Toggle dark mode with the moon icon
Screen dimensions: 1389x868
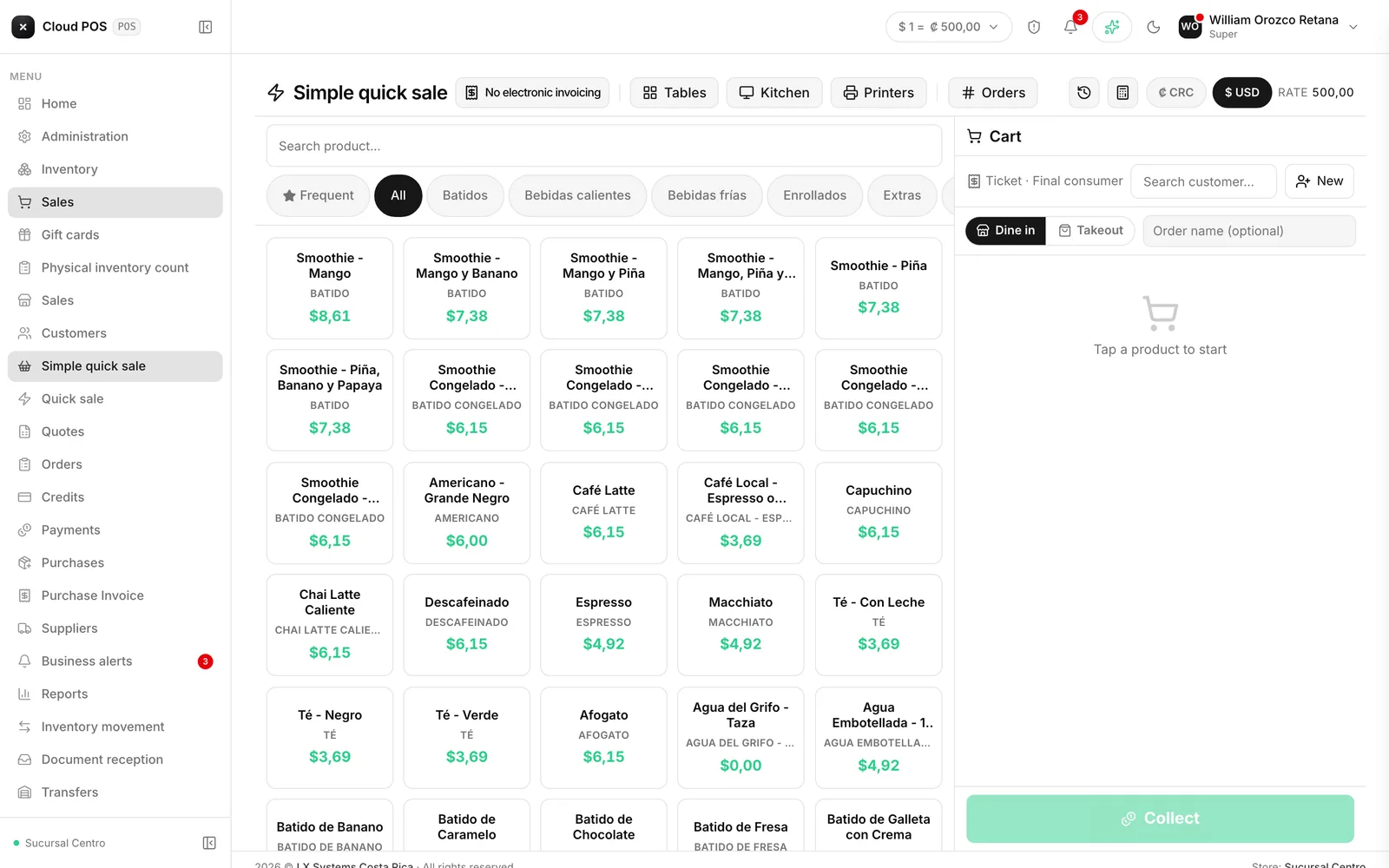point(1154,27)
